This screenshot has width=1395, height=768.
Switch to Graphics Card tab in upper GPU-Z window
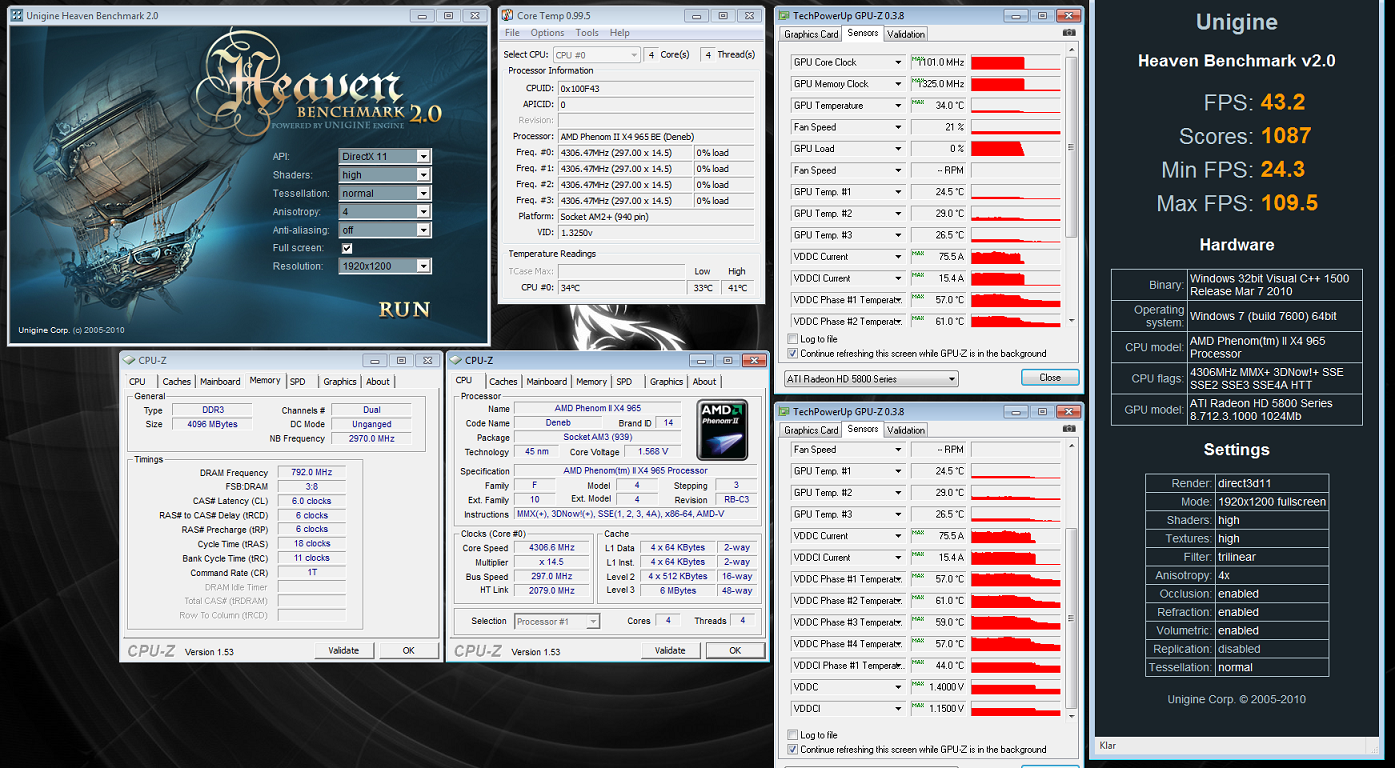click(811, 34)
